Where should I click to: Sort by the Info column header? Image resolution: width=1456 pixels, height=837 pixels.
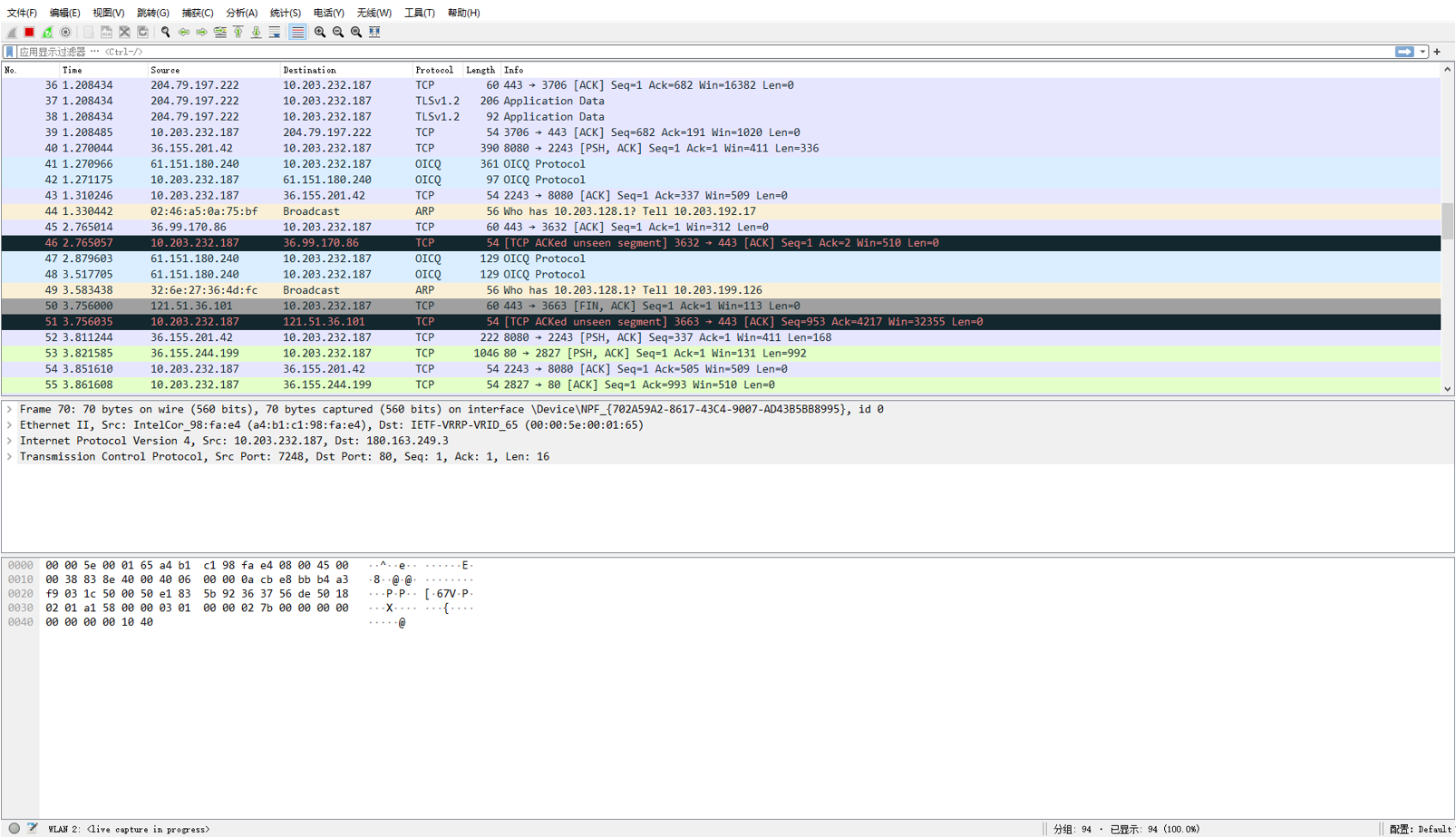coord(970,70)
